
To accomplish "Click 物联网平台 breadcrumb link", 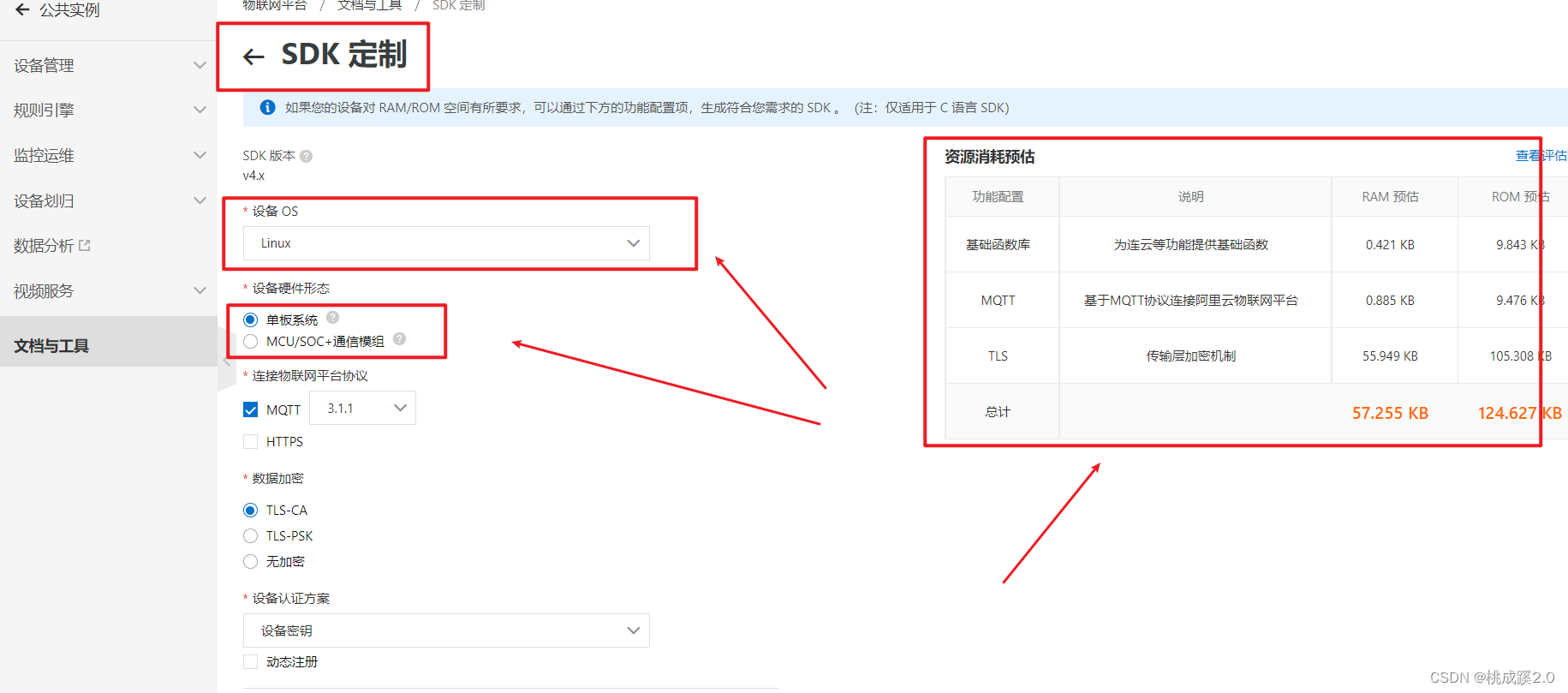I will coord(274,5).
